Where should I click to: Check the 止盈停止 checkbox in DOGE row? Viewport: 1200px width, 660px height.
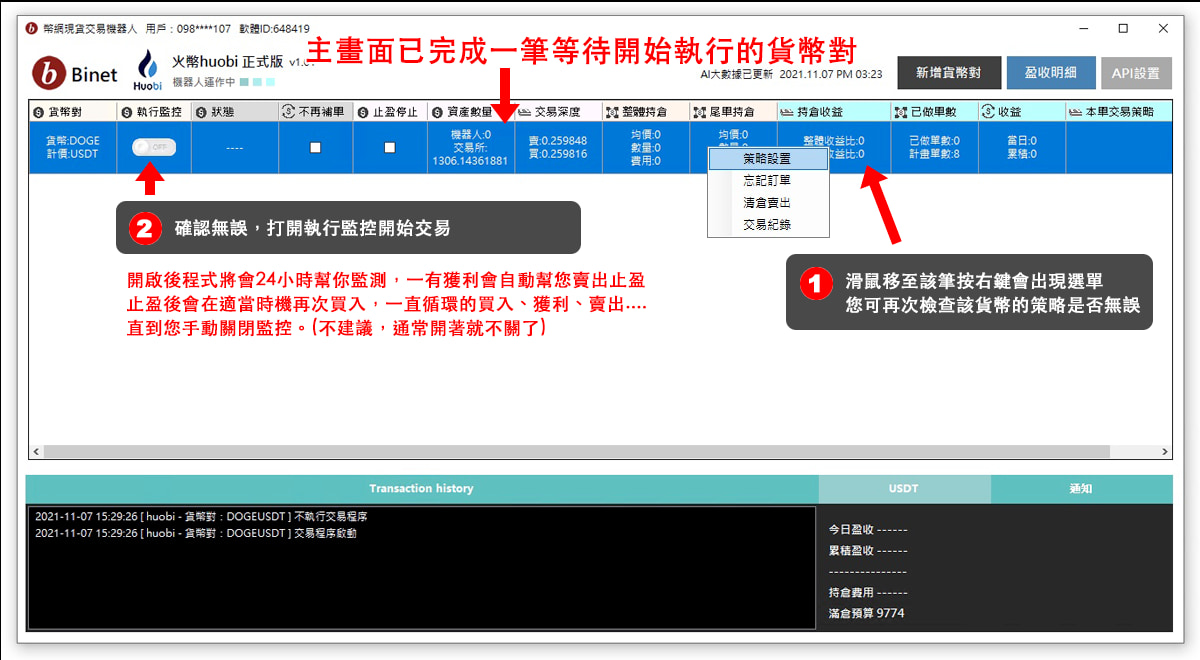point(390,147)
